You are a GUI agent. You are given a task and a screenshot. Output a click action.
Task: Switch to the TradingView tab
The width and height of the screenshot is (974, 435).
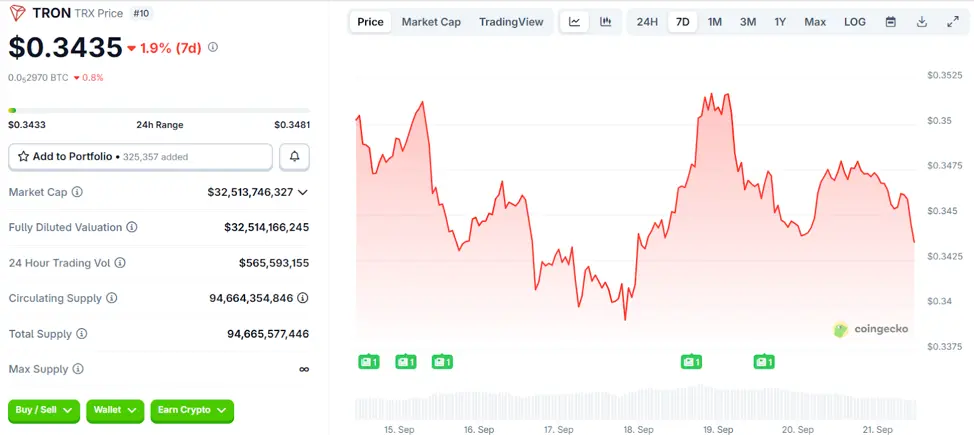tap(511, 22)
